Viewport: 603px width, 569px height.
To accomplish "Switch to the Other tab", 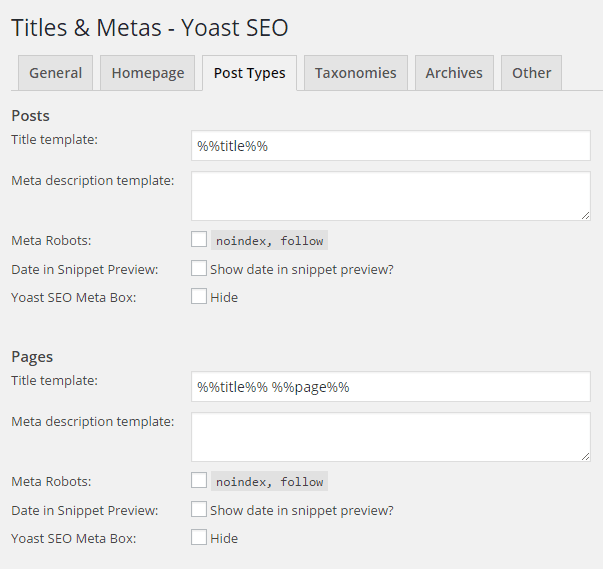I will coord(531,73).
